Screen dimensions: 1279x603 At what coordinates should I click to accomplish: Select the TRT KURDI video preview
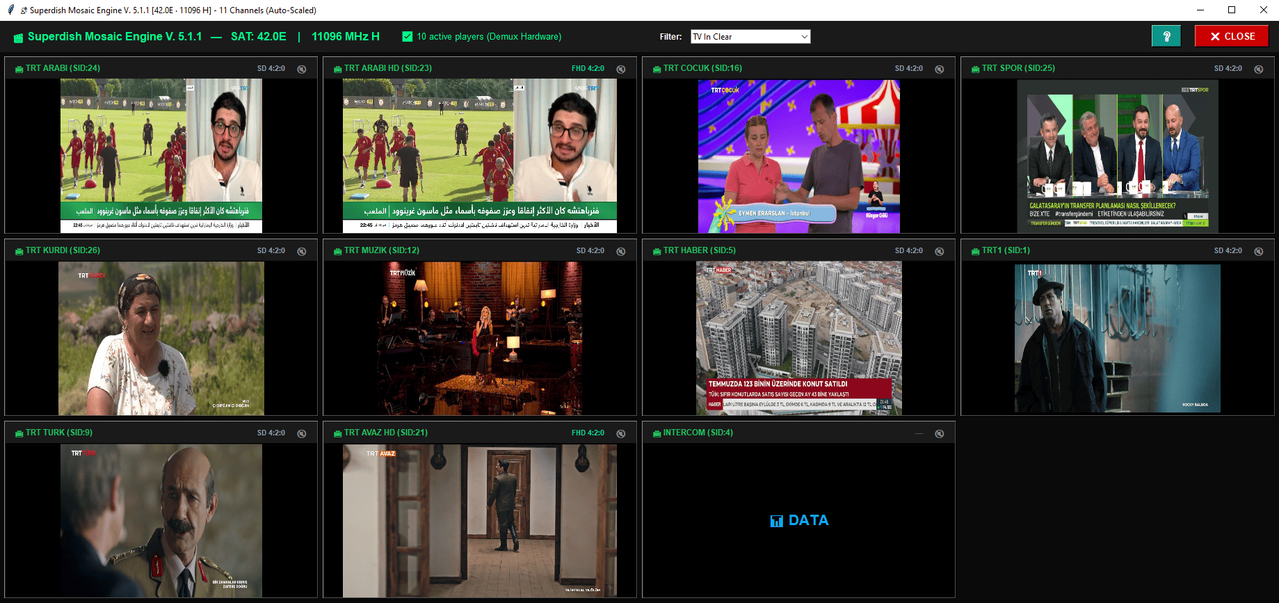(161, 338)
